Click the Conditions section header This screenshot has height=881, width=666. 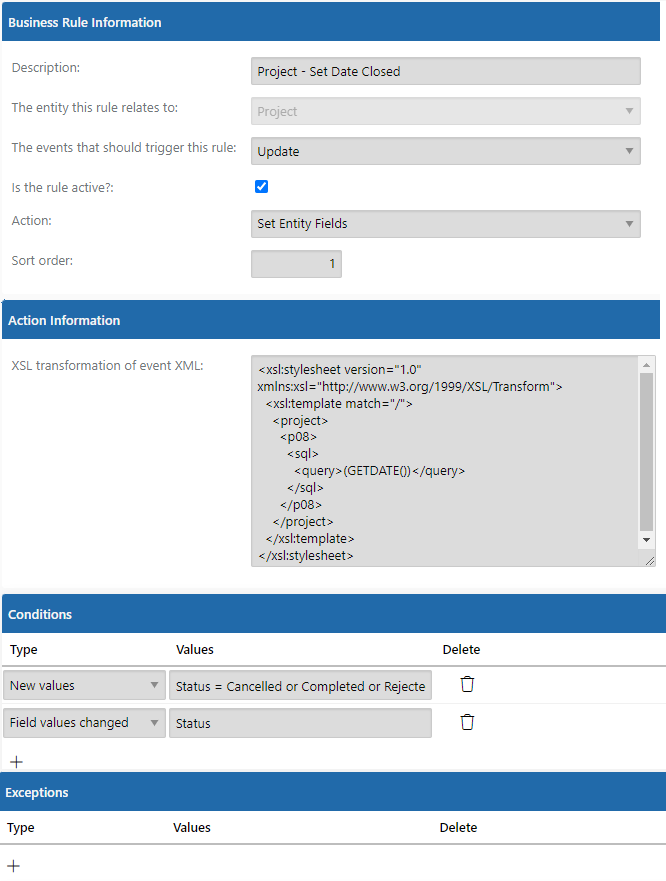click(333, 614)
